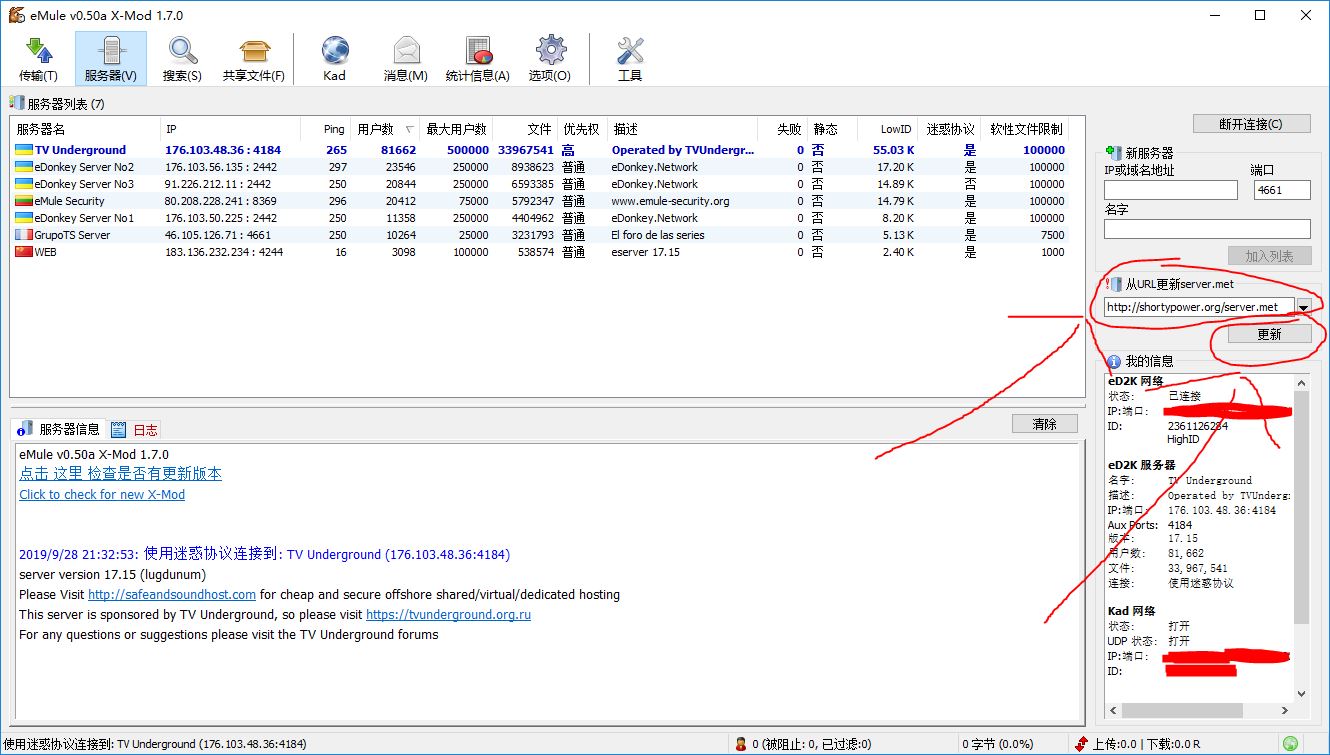Open the 选项(O) options gear

coord(550,58)
